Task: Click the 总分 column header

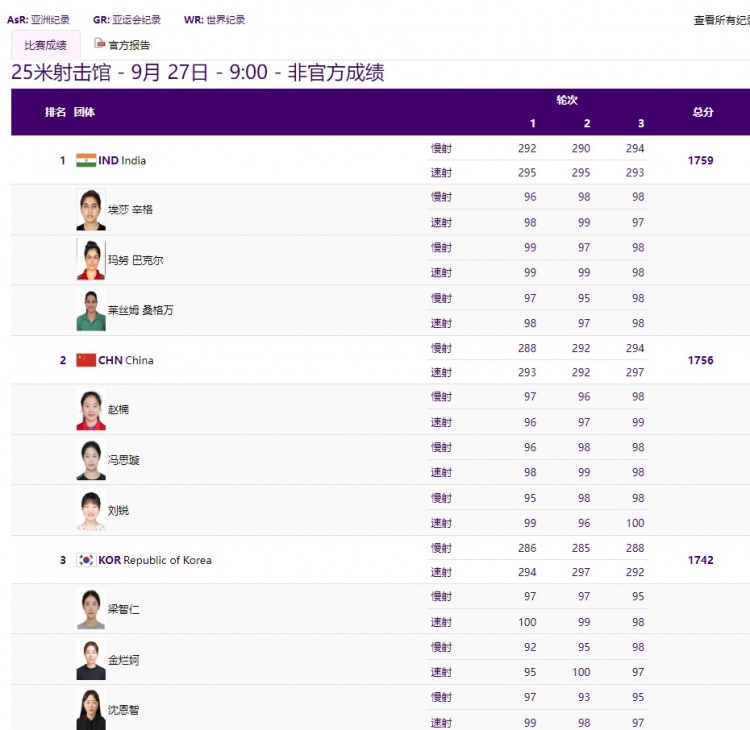Action: (702, 113)
